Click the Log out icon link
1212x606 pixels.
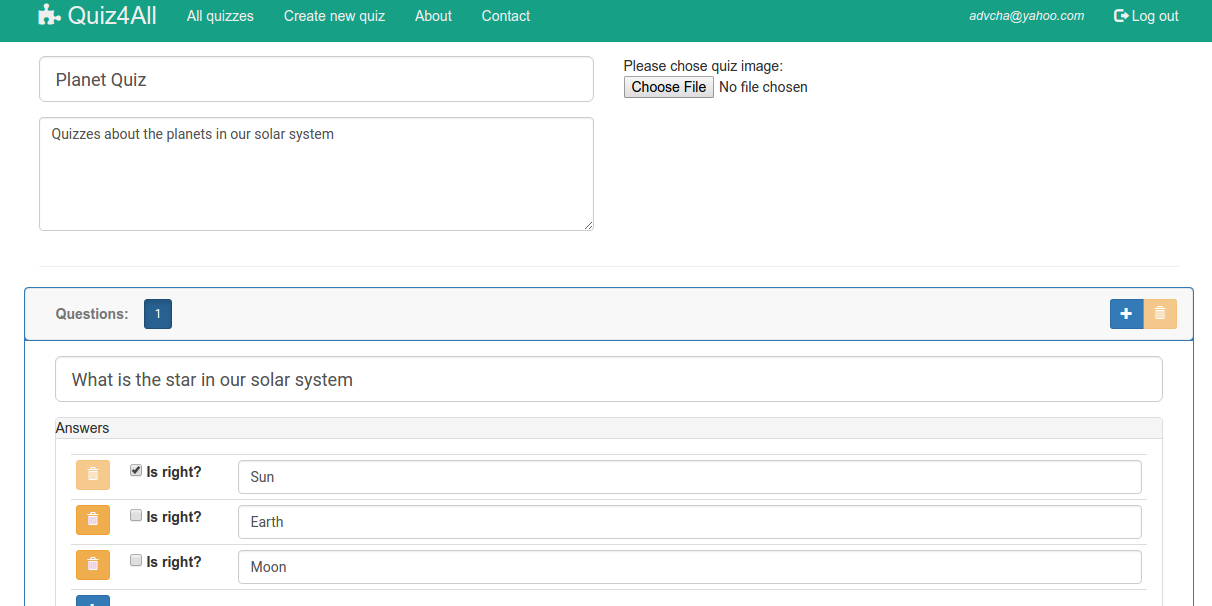click(1146, 16)
